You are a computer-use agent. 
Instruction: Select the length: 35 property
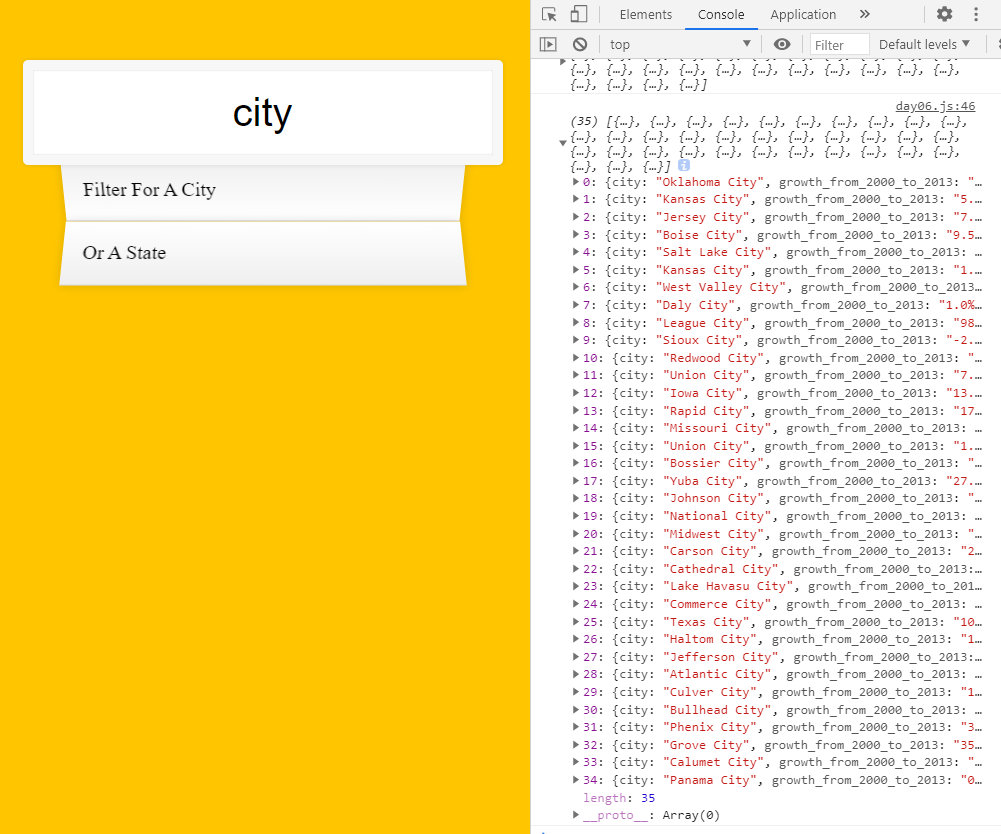click(x=619, y=798)
